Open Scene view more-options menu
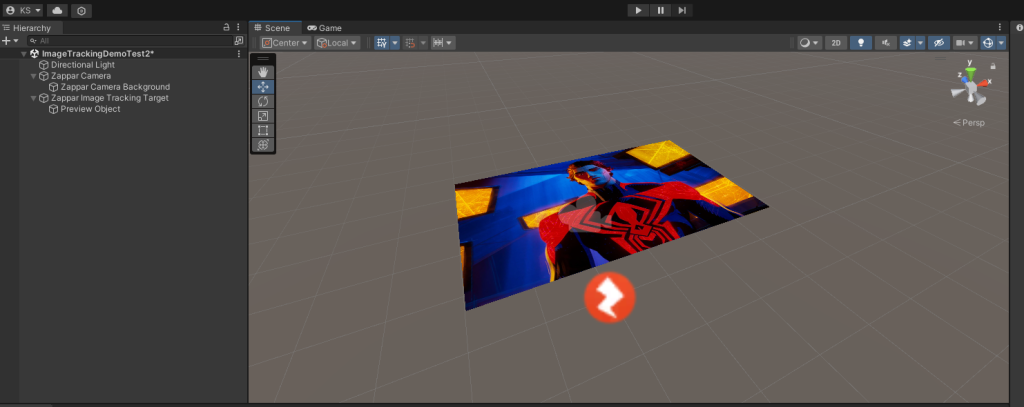This screenshot has width=1024, height=407. tap(1000, 27)
